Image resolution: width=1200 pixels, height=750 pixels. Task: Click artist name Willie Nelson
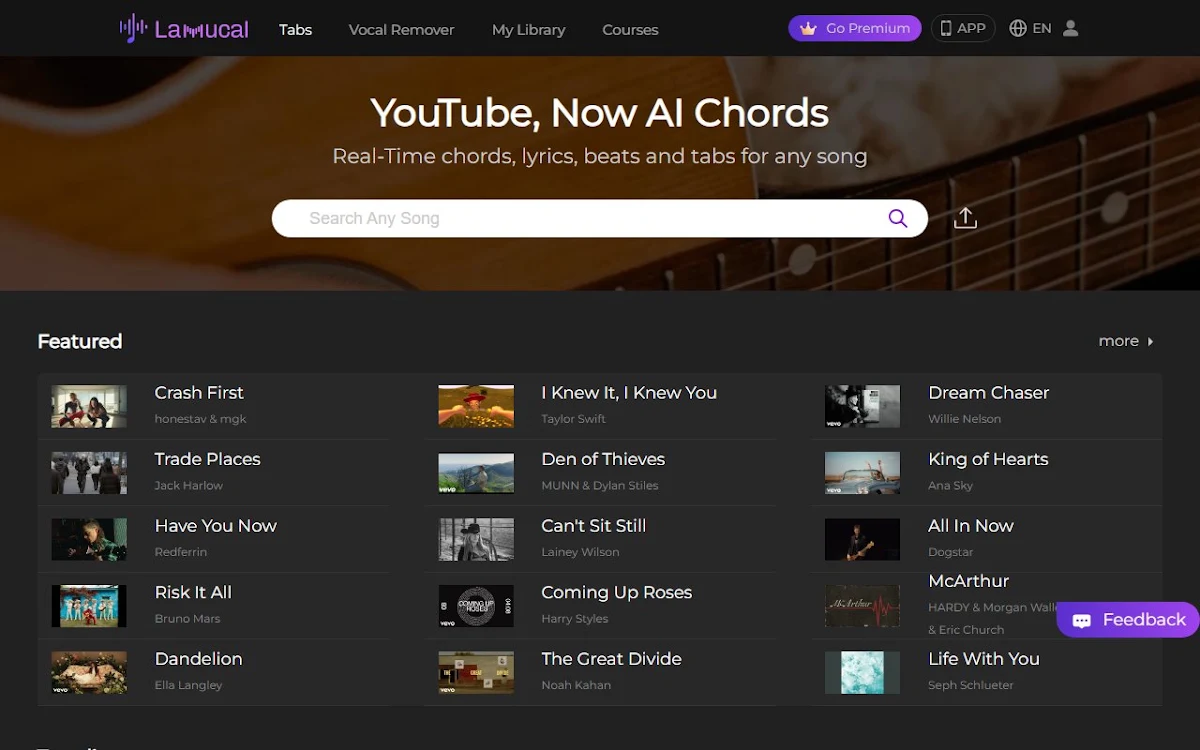tap(964, 419)
